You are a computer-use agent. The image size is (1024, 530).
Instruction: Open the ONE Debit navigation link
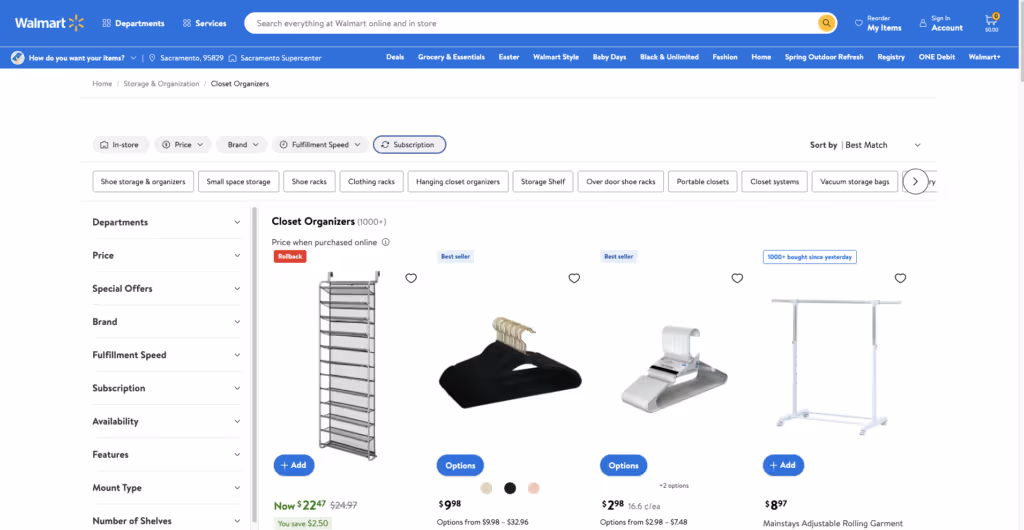(x=936, y=57)
